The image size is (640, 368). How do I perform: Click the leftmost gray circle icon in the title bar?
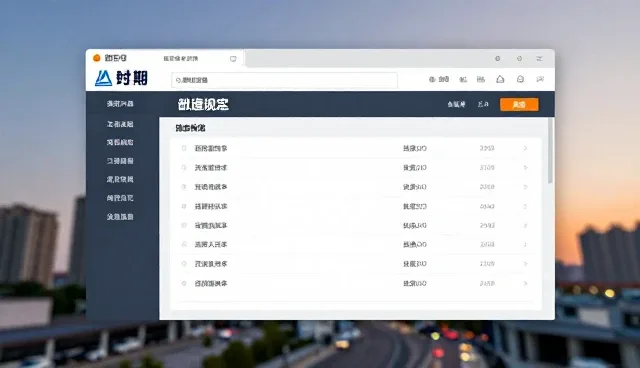[x=498, y=59]
